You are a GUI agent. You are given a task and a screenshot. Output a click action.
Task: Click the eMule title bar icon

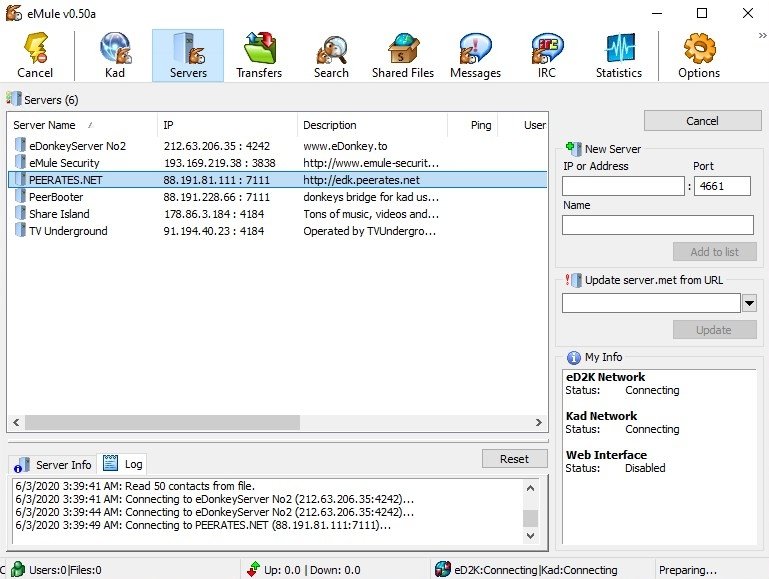pyautogui.click(x=14, y=13)
